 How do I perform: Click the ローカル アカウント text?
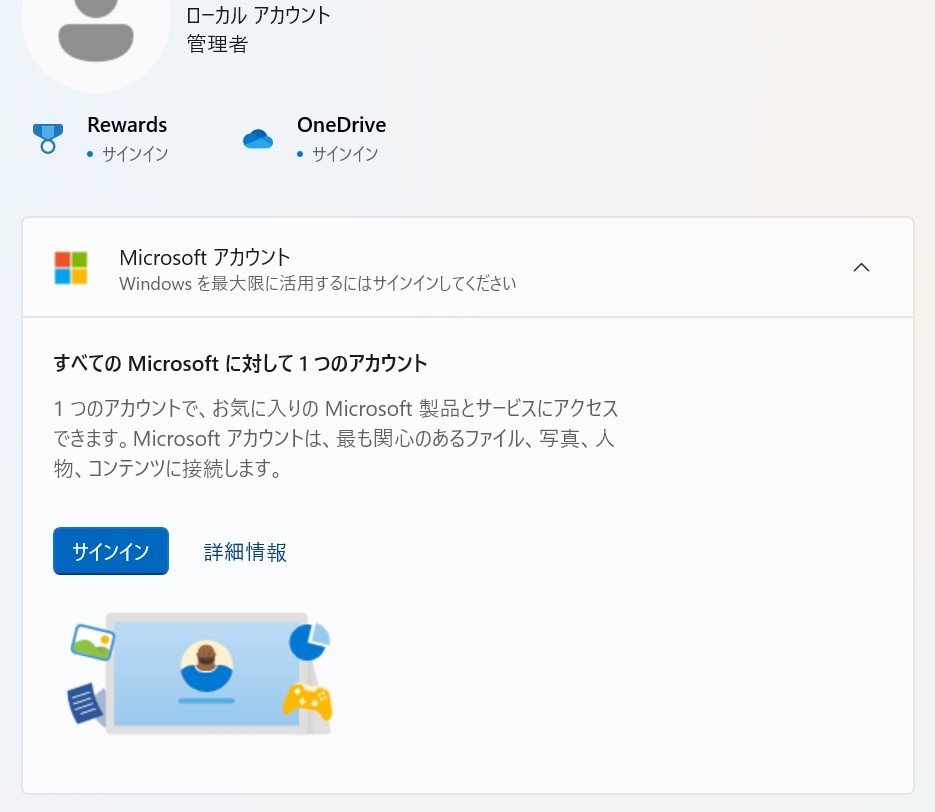(x=258, y=15)
